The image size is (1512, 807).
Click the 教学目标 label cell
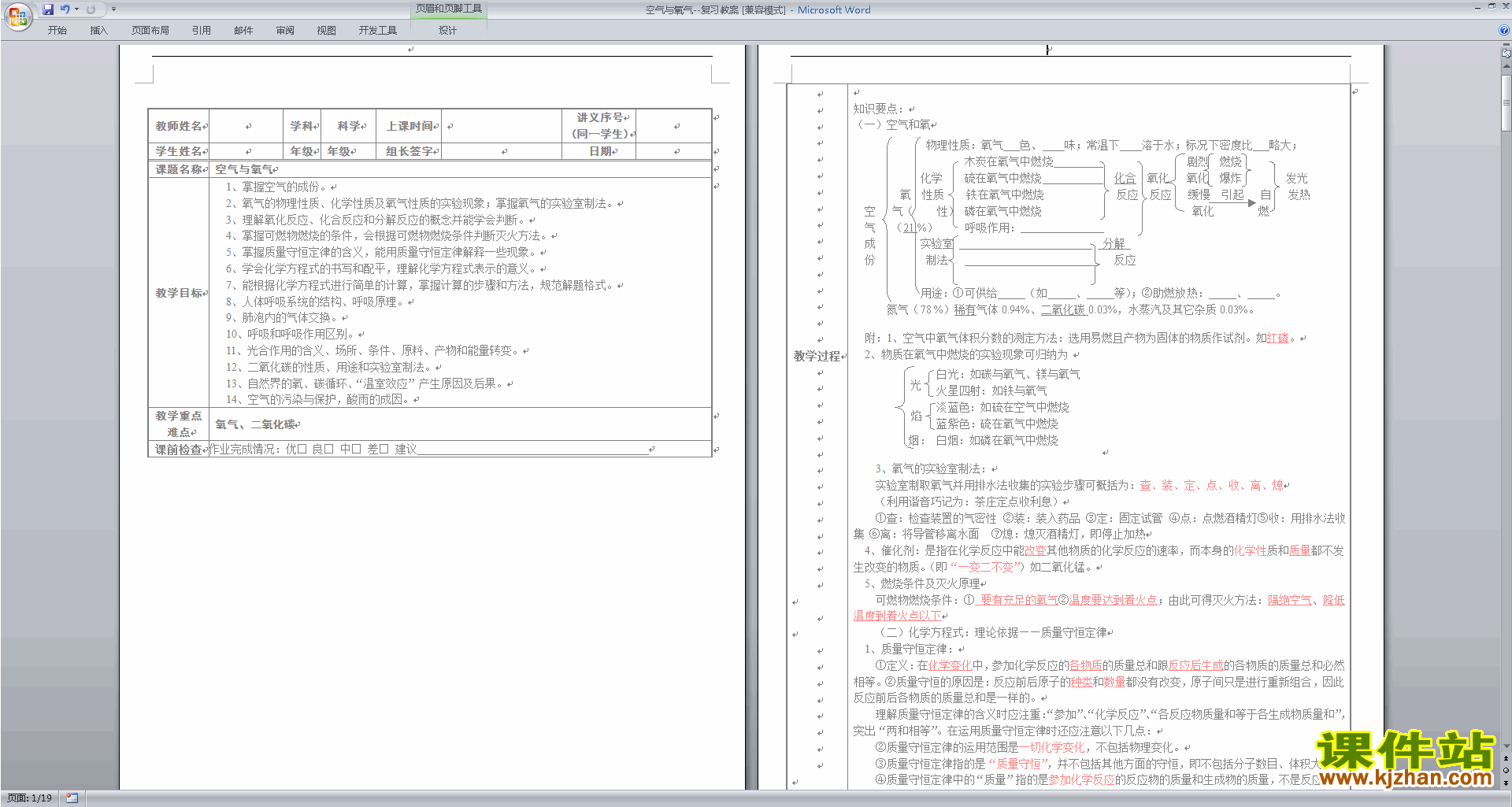[x=180, y=293]
